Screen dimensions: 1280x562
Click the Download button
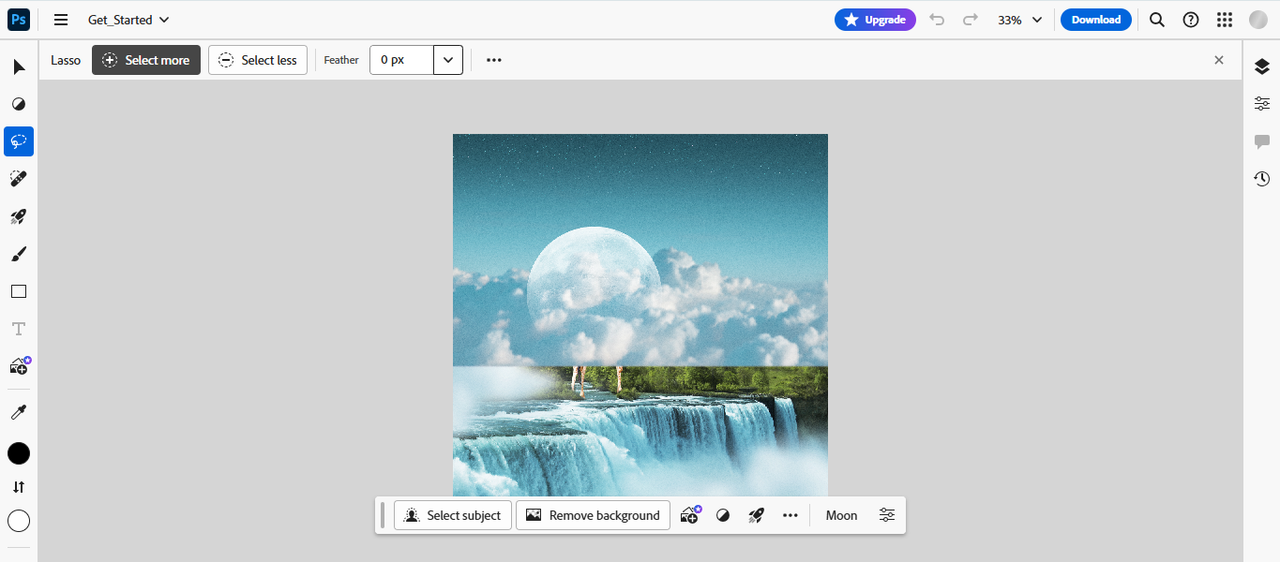click(x=1096, y=20)
